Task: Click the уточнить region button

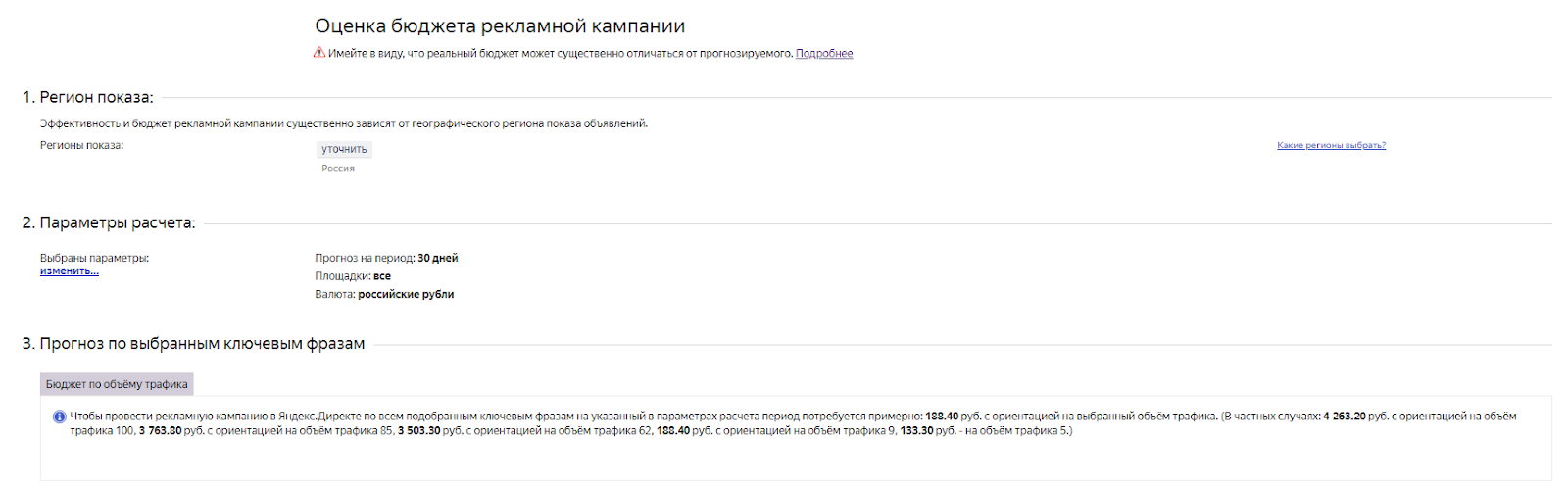Action: [x=345, y=149]
